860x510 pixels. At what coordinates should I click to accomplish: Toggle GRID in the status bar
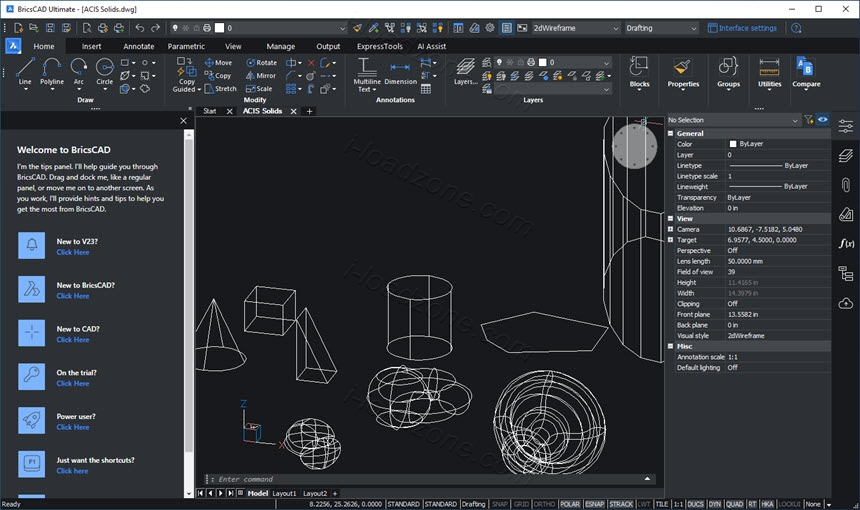(521, 504)
